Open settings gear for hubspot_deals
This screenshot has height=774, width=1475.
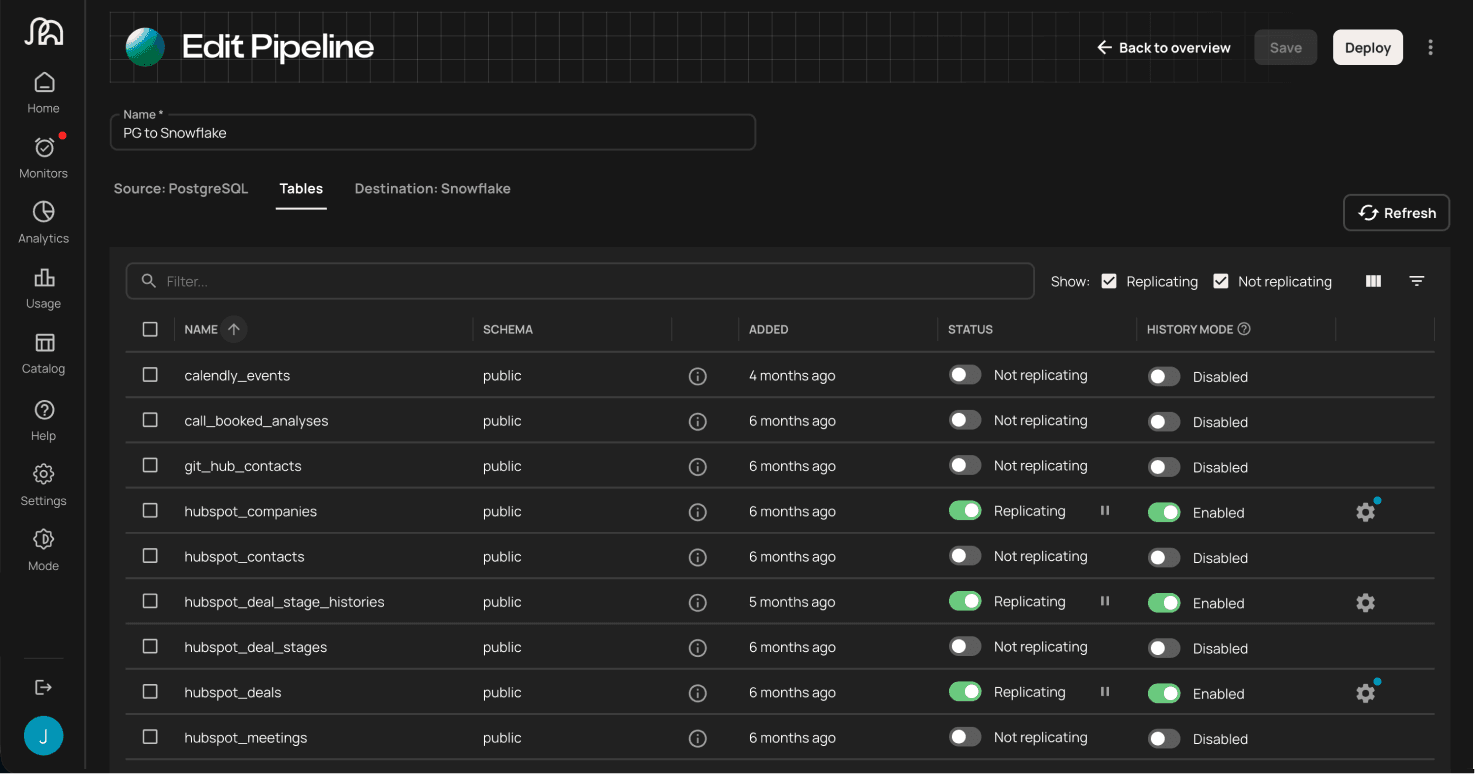(x=1365, y=693)
